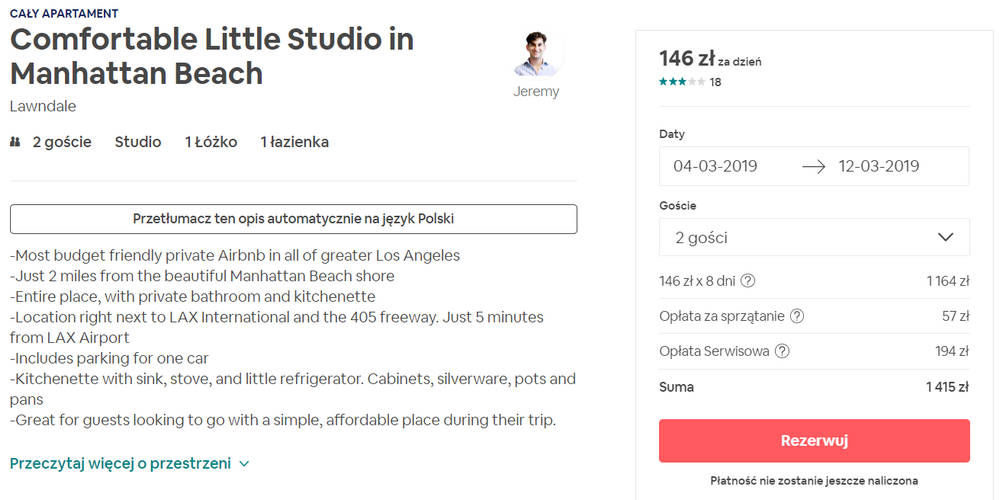Click the Studio label
This screenshot has width=1000, height=500.
pos(138,142)
